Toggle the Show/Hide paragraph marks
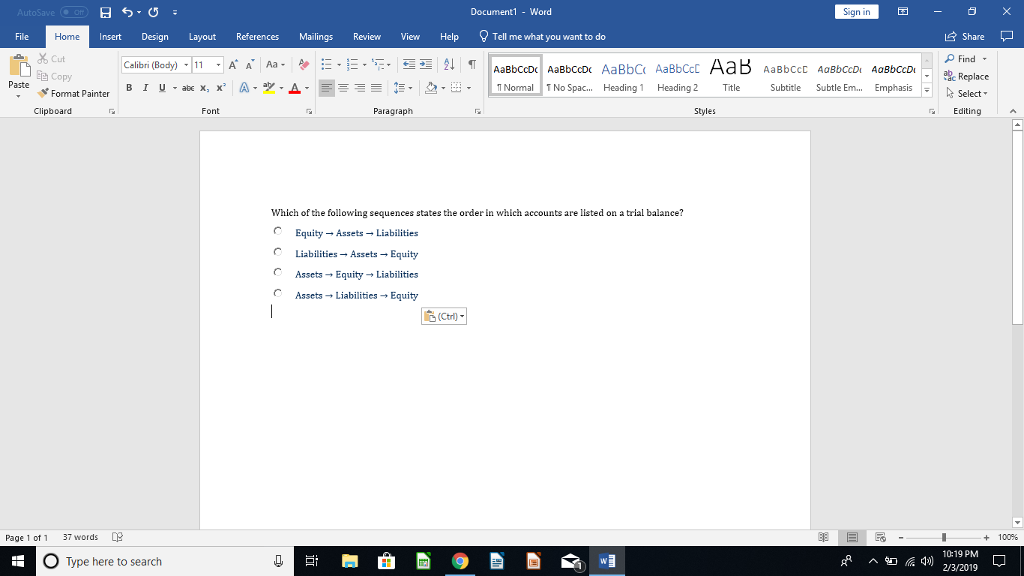This screenshot has height=576, width=1024. point(473,64)
